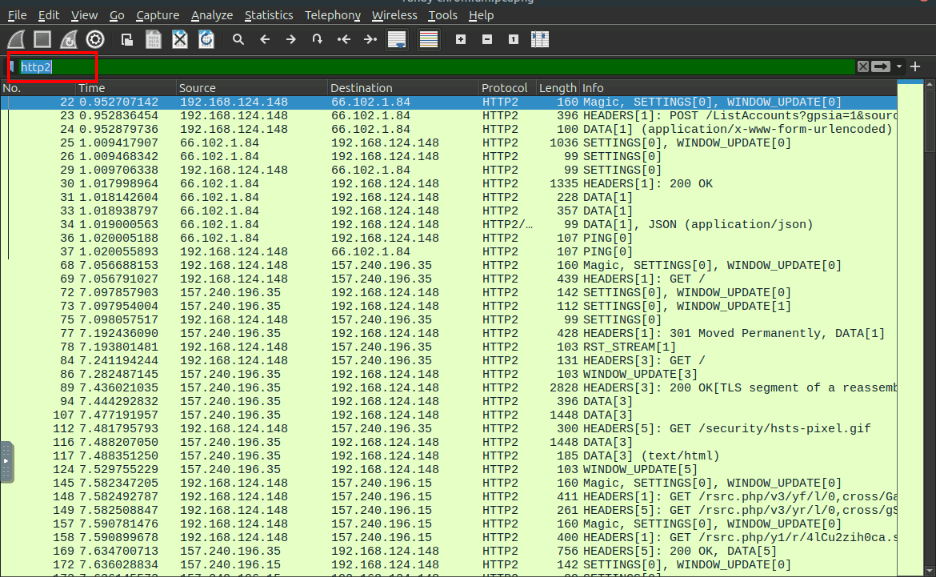Open the display filter history dropdown
Image resolution: width=936 pixels, height=577 pixels.
(x=900, y=66)
